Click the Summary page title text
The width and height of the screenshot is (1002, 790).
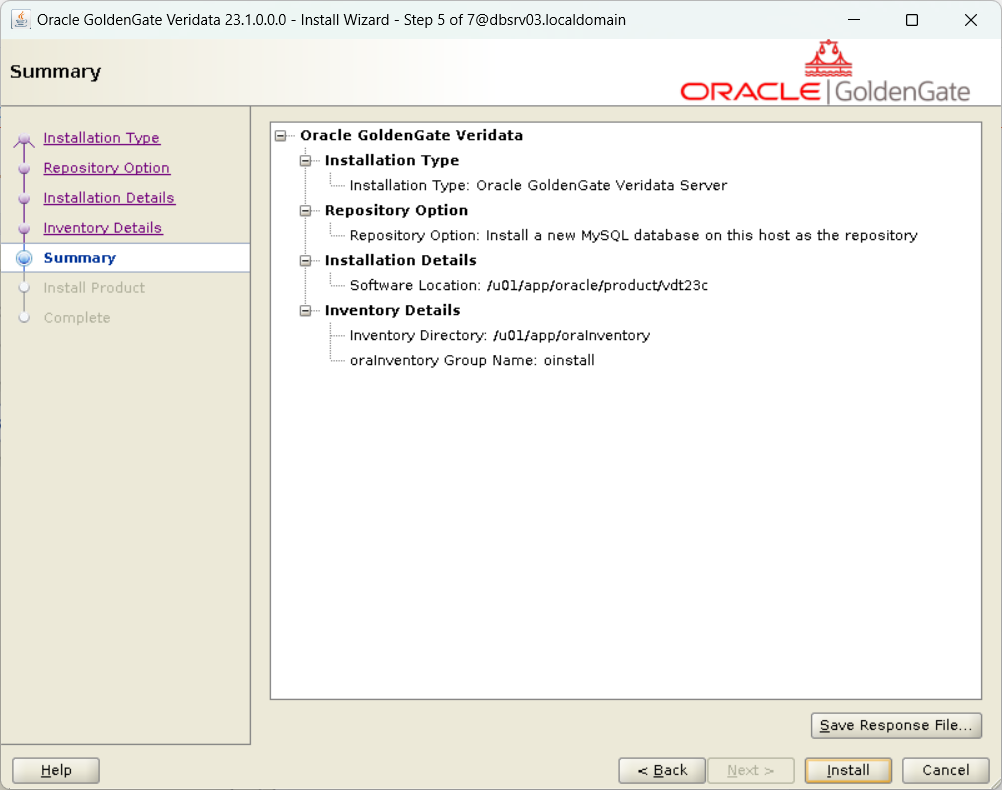pos(56,72)
